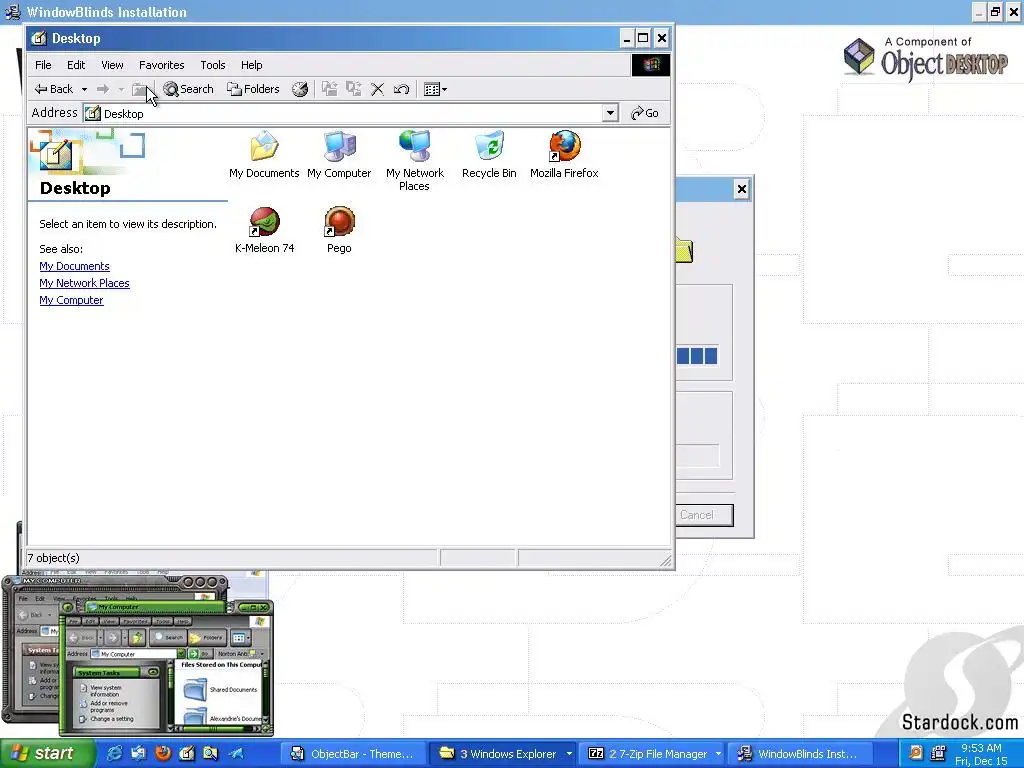Viewport: 1024px width, 768px height.
Task: Select the Pego shortcut icon
Action: pyautogui.click(x=339, y=230)
